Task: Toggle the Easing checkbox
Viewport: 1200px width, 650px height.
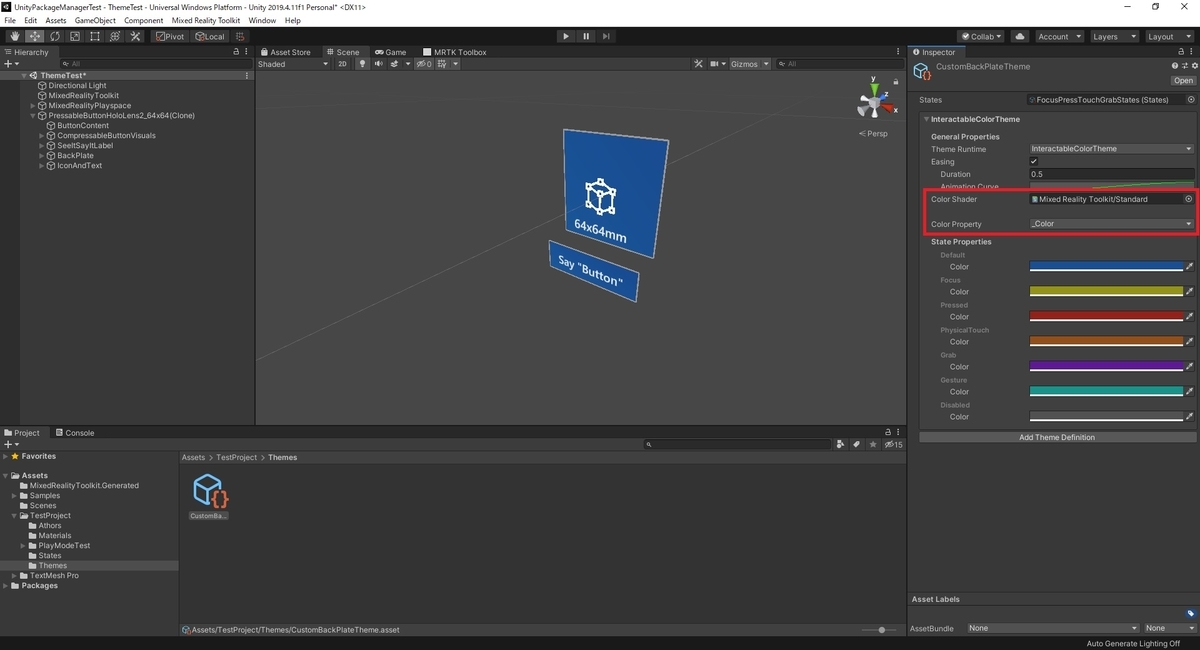Action: pyautogui.click(x=1034, y=162)
